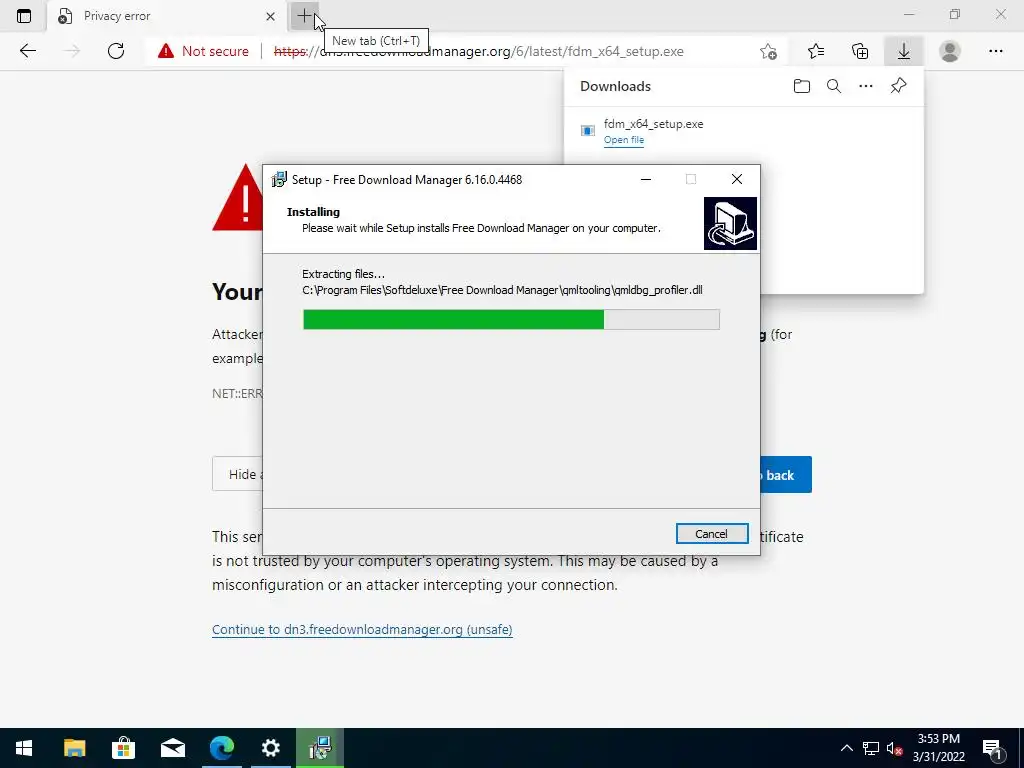Screen dimensions: 1024x768
Task: Close the Privacy error tab
Action: (x=270, y=16)
